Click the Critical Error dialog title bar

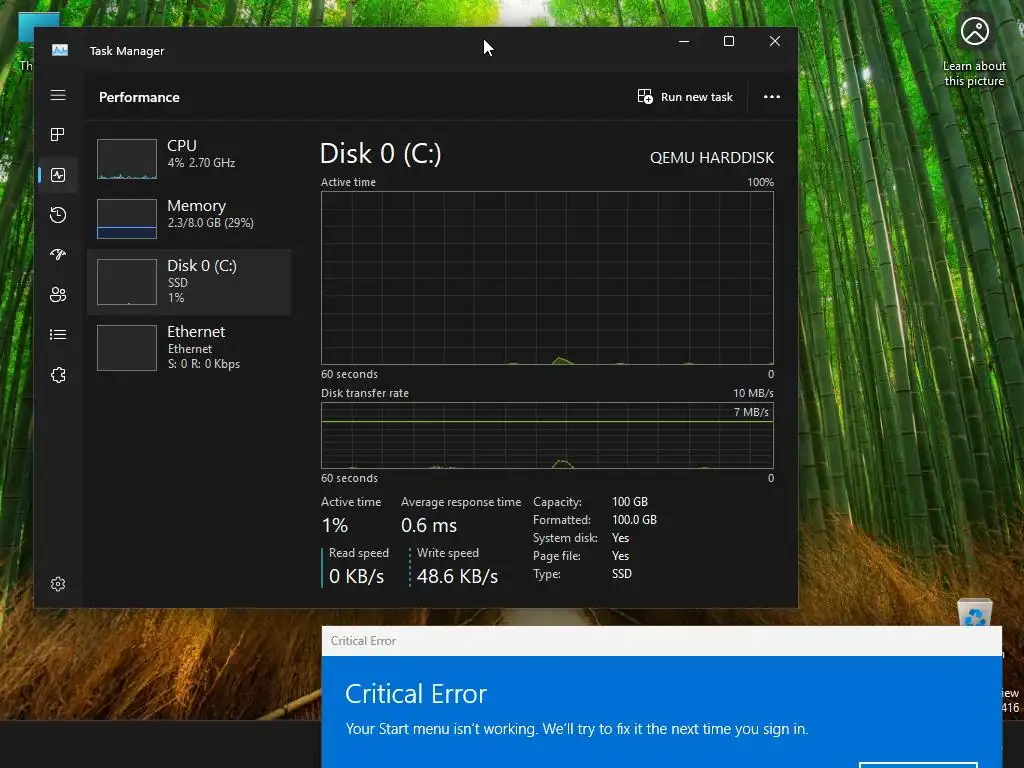tap(662, 641)
